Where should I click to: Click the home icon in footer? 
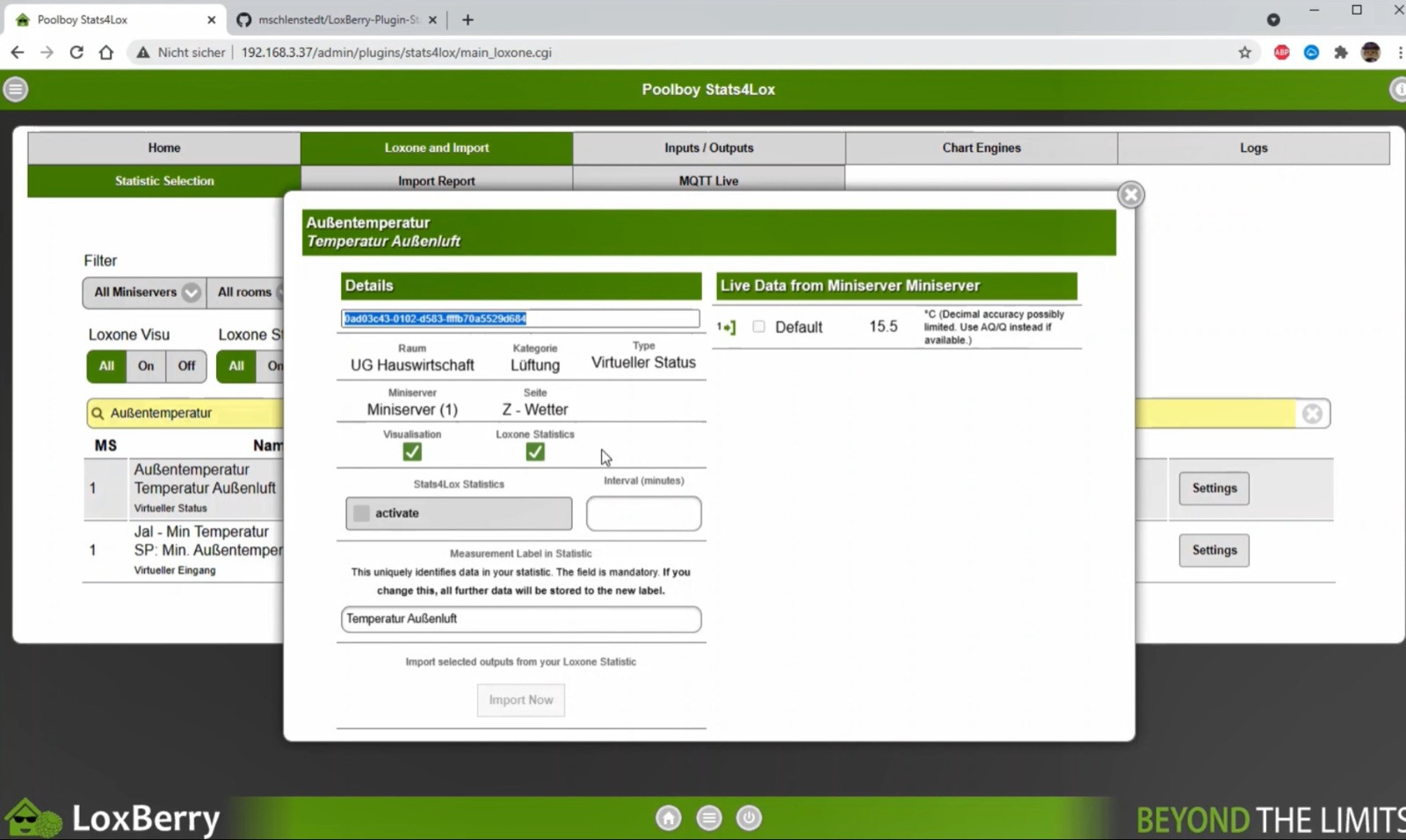pos(668,818)
